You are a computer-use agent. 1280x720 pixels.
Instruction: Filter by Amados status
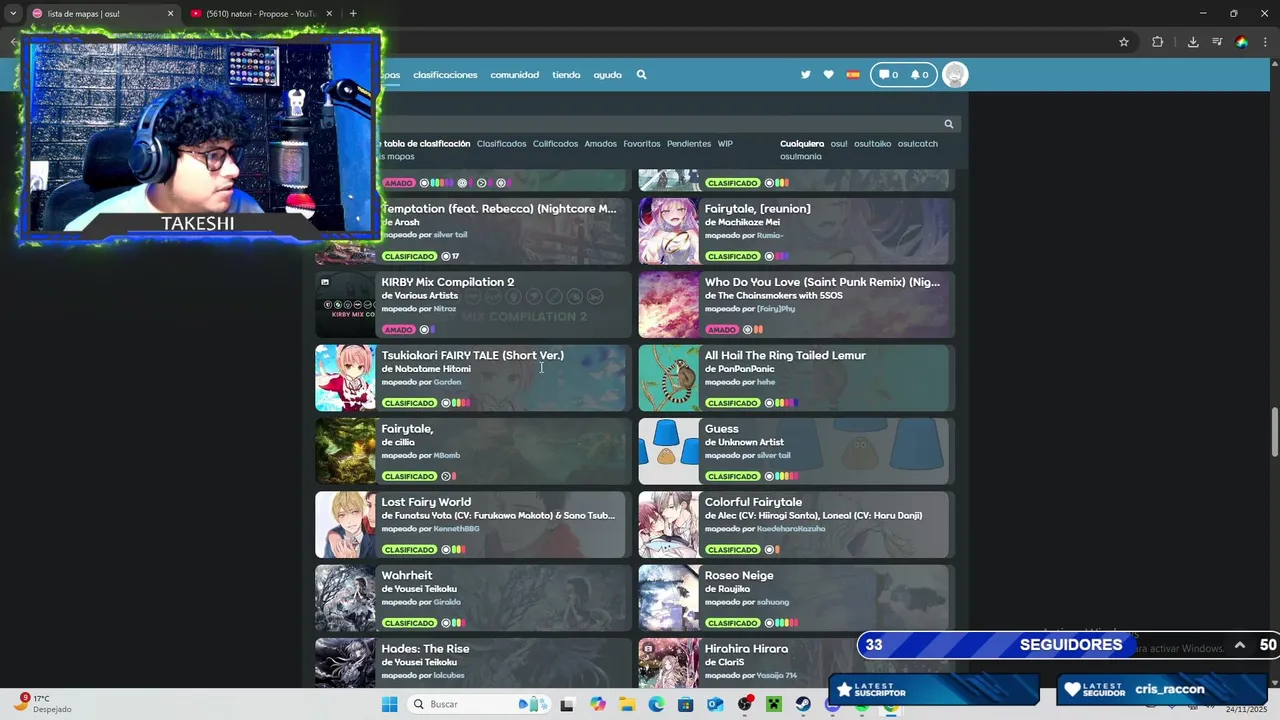click(x=600, y=144)
